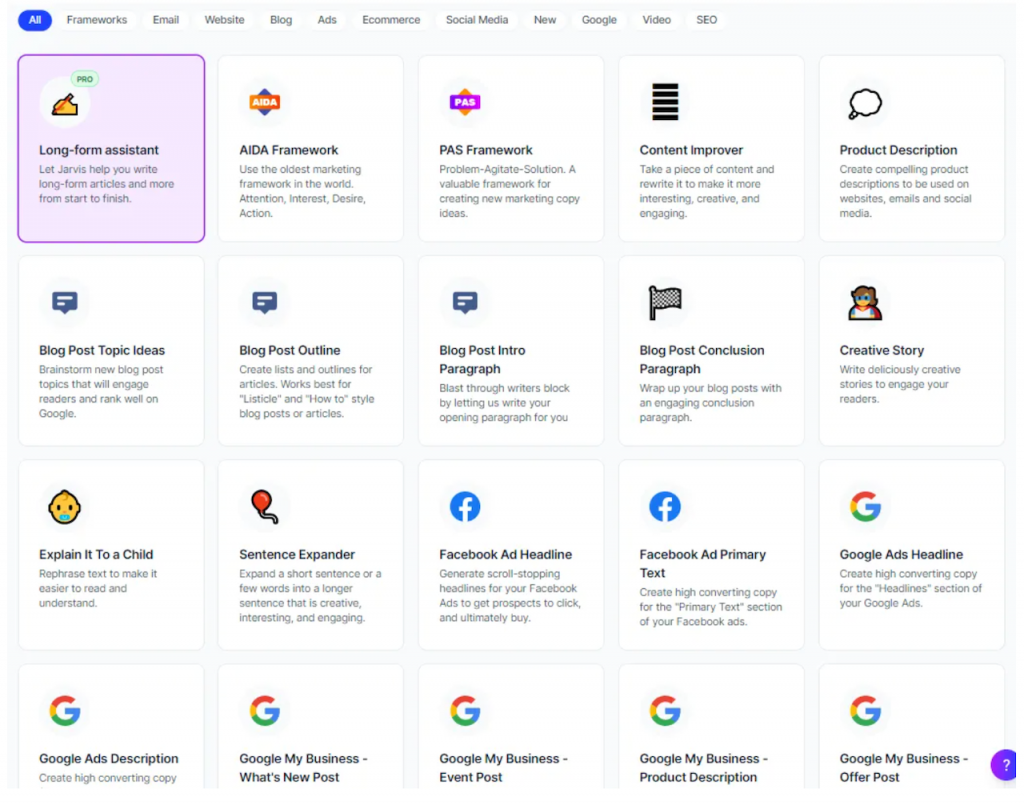Select the All filter tab
This screenshot has width=1024, height=805.
coord(35,20)
